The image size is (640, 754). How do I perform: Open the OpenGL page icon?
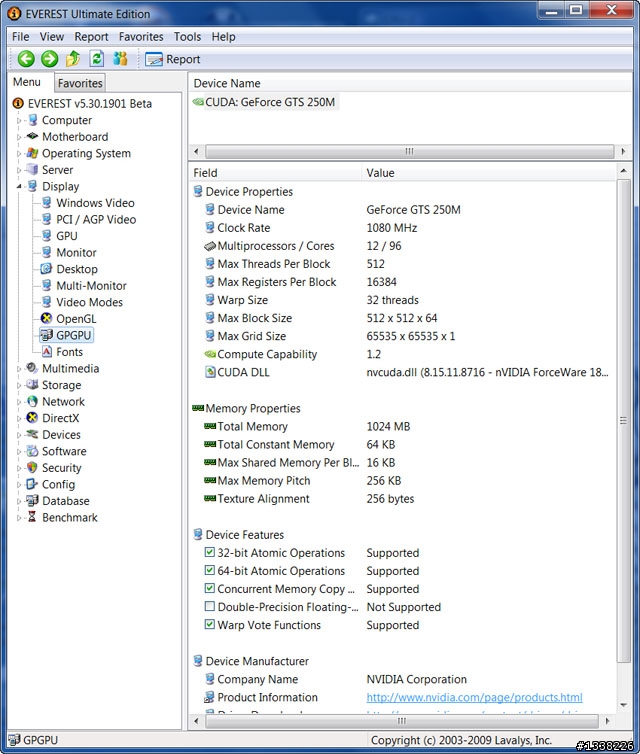tap(46, 318)
